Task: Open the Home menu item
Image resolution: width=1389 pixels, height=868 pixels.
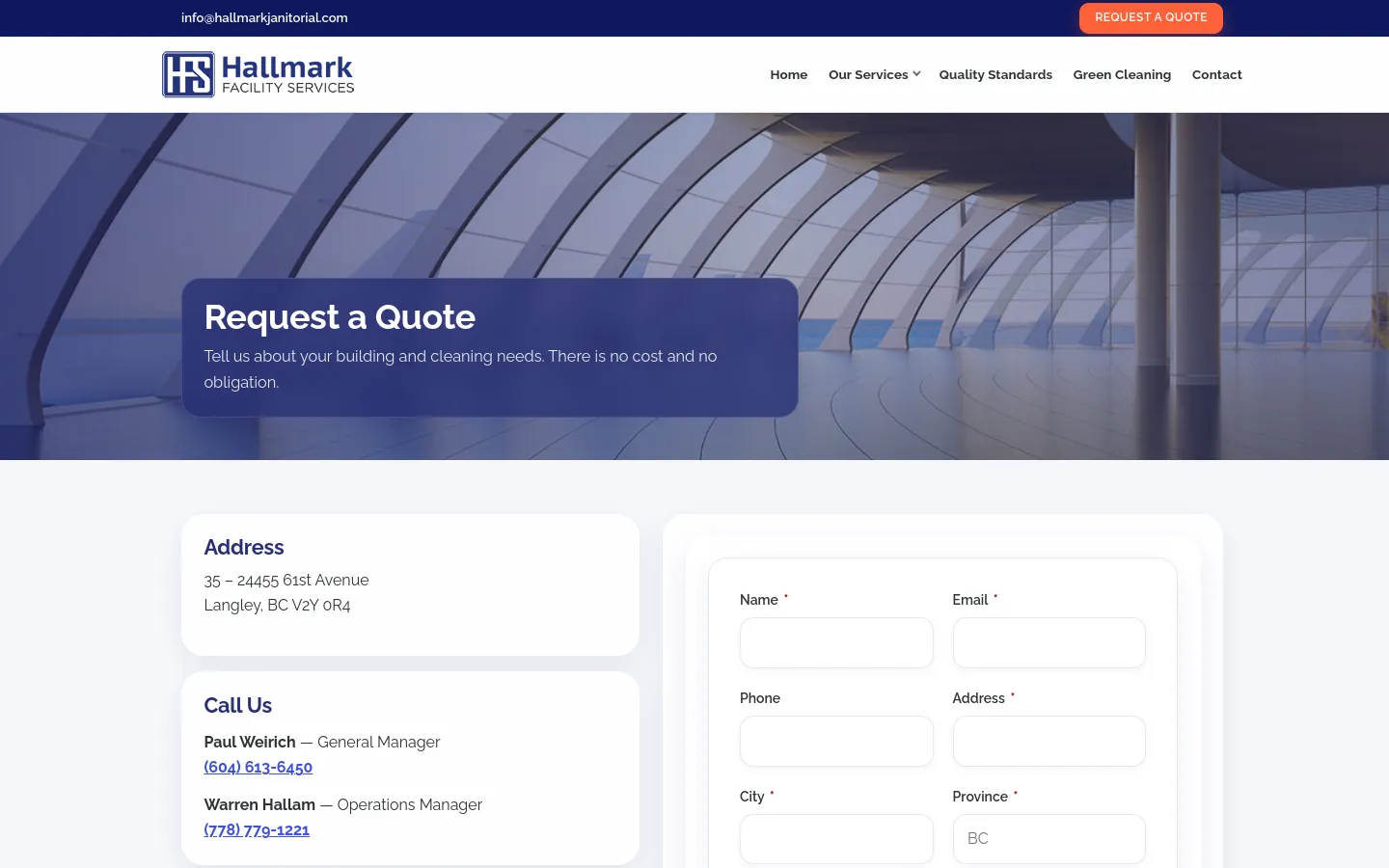Action: coord(788,74)
